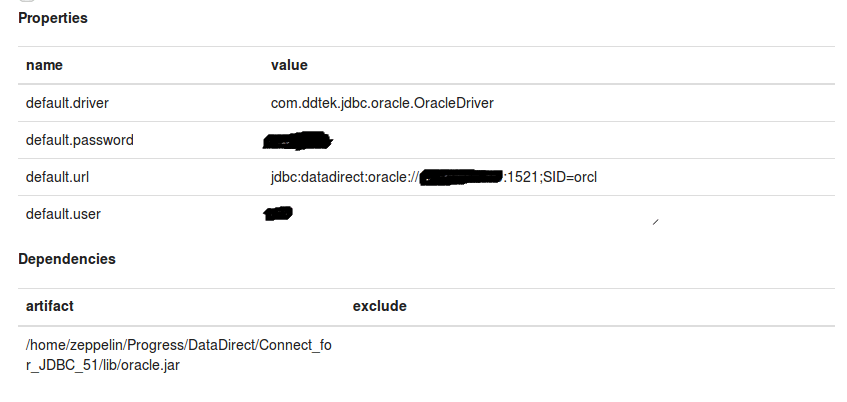Screen dimensions: 847x402
Task: Click the Properties section heading
Action: tap(52, 18)
